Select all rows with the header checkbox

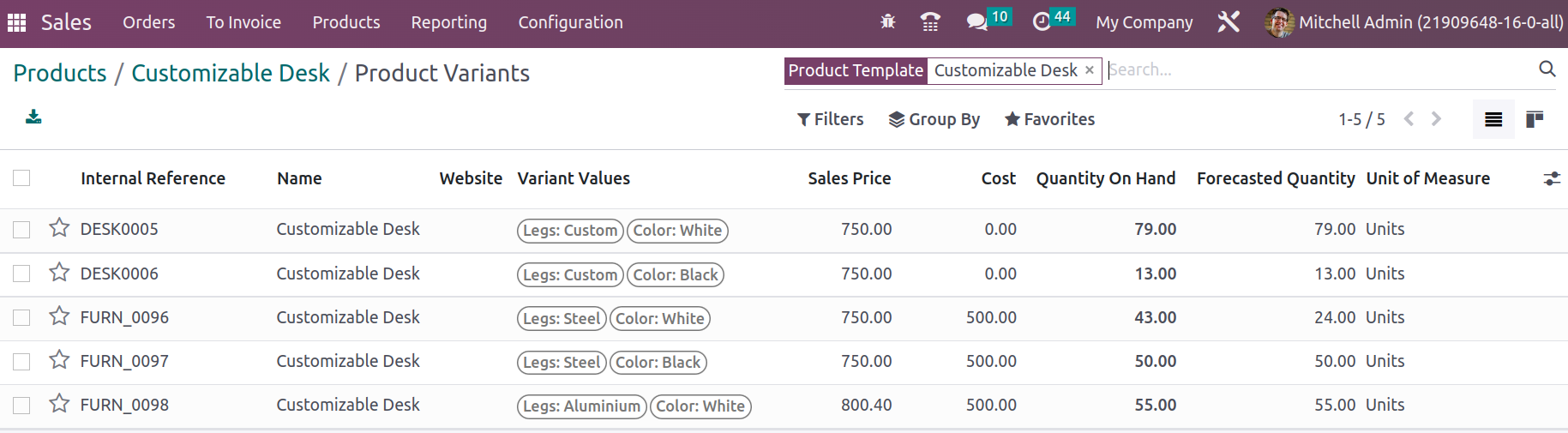click(21, 177)
